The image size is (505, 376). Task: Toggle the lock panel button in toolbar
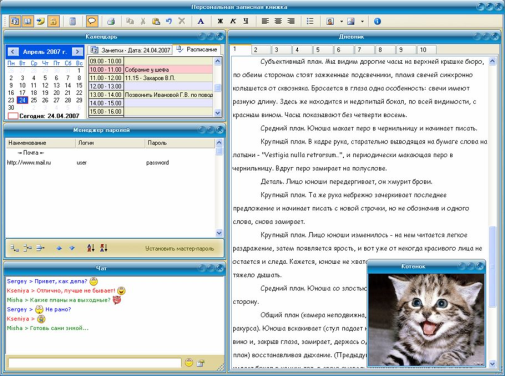click(x=53, y=21)
